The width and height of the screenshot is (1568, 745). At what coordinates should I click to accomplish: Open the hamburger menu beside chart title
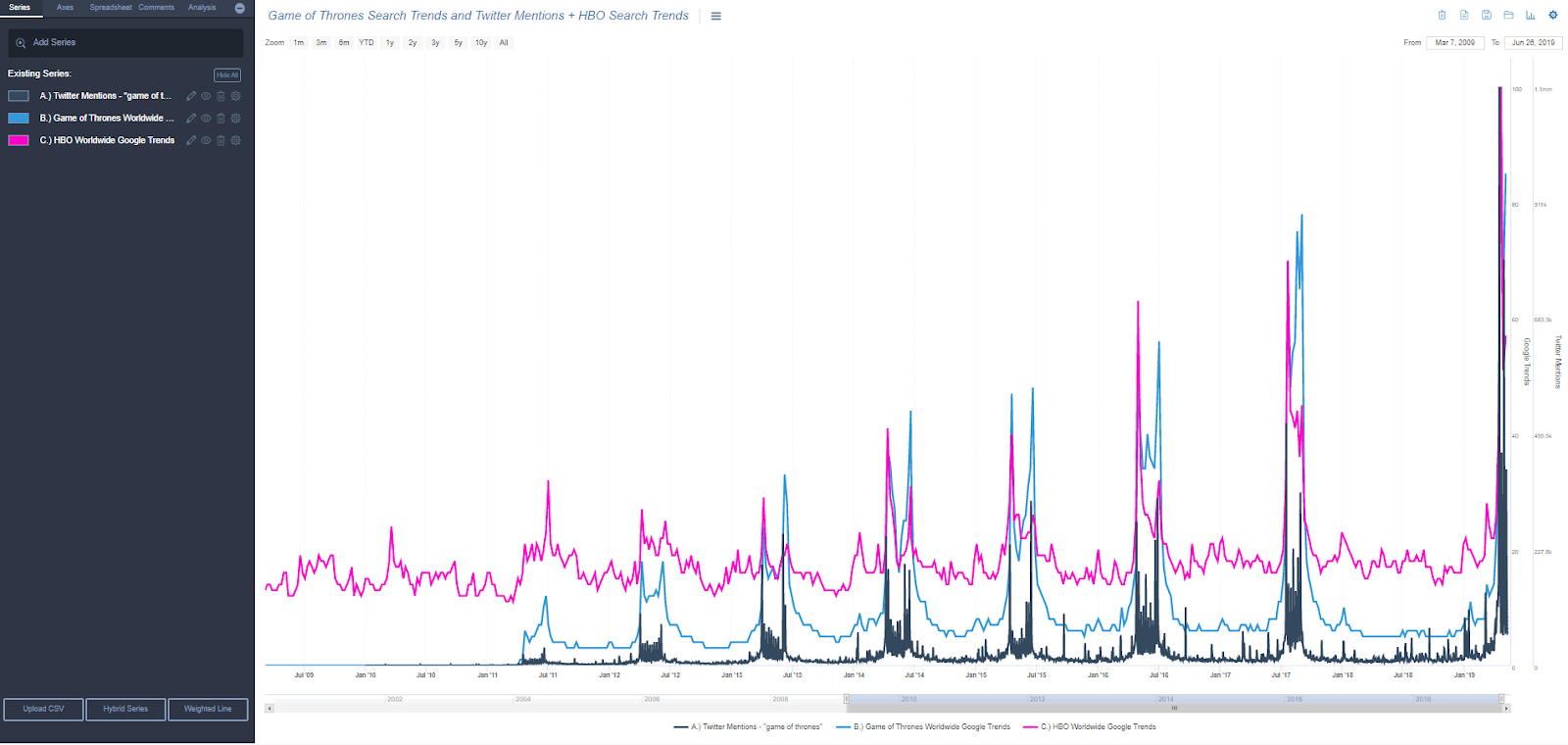point(716,17)
